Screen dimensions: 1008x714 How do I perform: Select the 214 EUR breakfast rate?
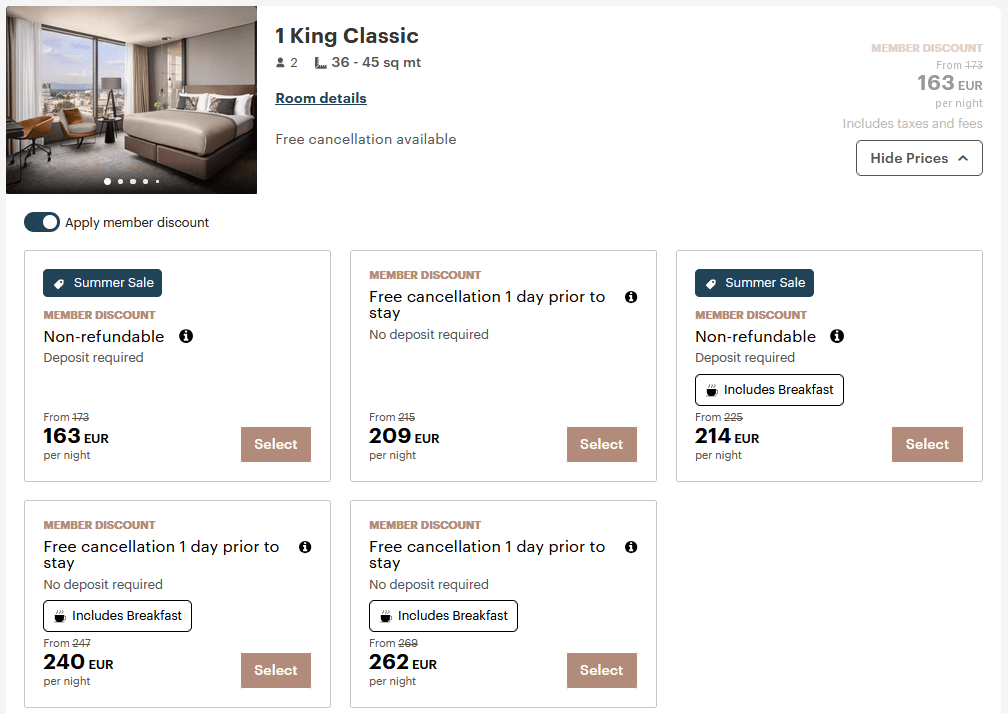927,445
